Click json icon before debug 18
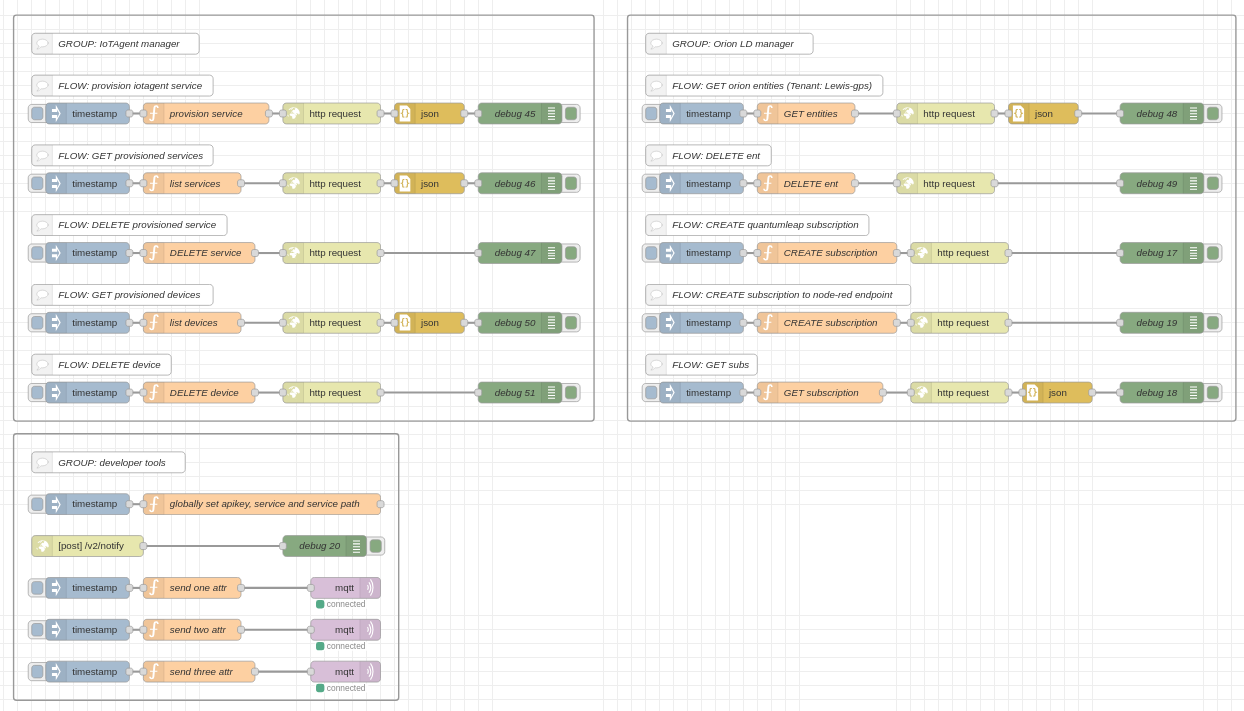 pos(1033,393)
